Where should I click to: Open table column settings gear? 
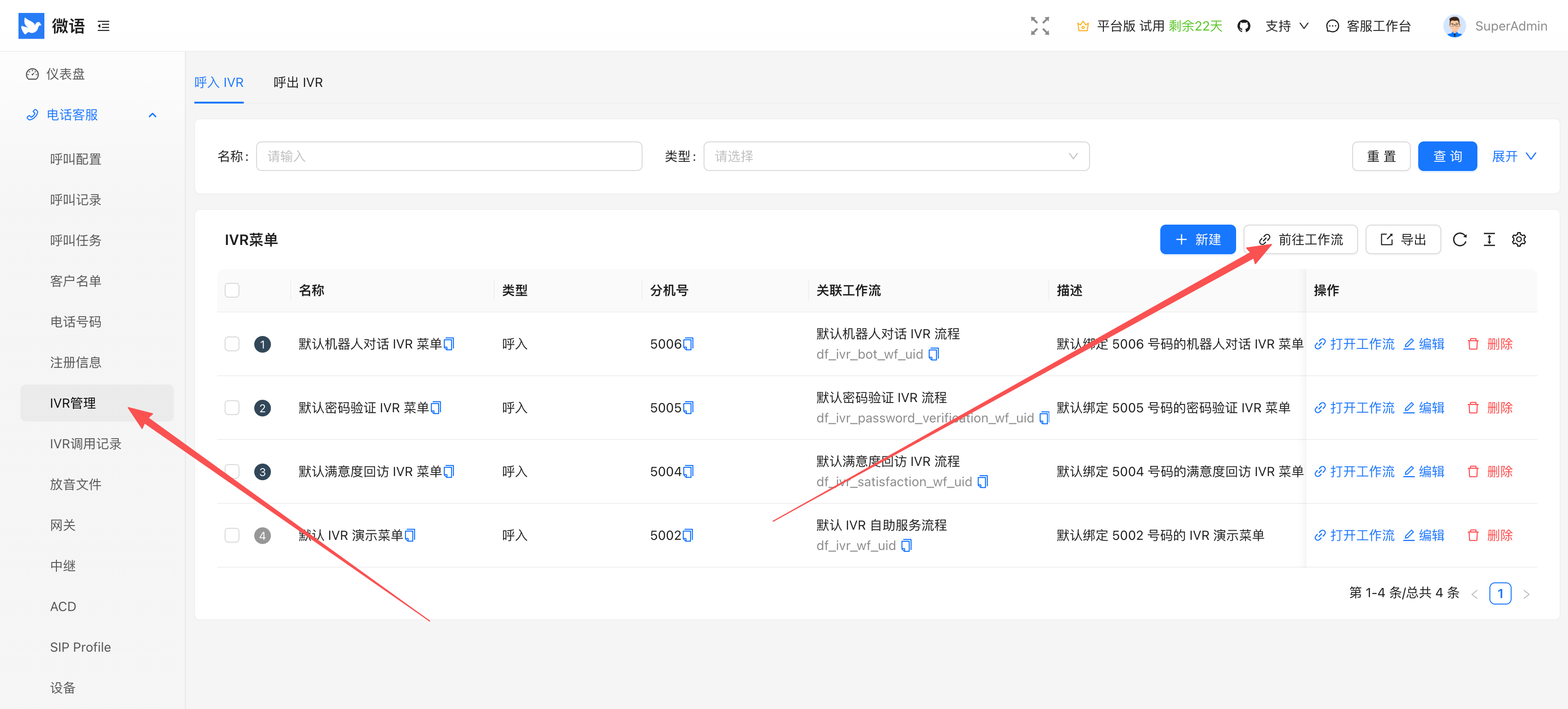(x=1519, y=239)
